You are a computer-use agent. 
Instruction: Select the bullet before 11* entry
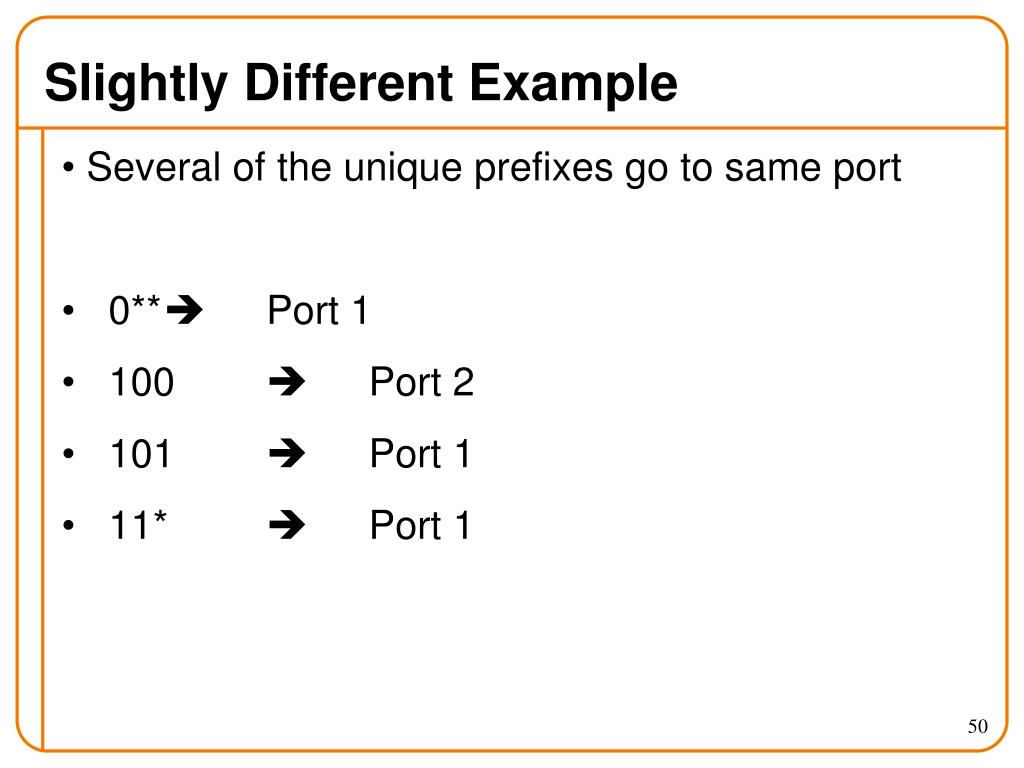click(69, 526)
